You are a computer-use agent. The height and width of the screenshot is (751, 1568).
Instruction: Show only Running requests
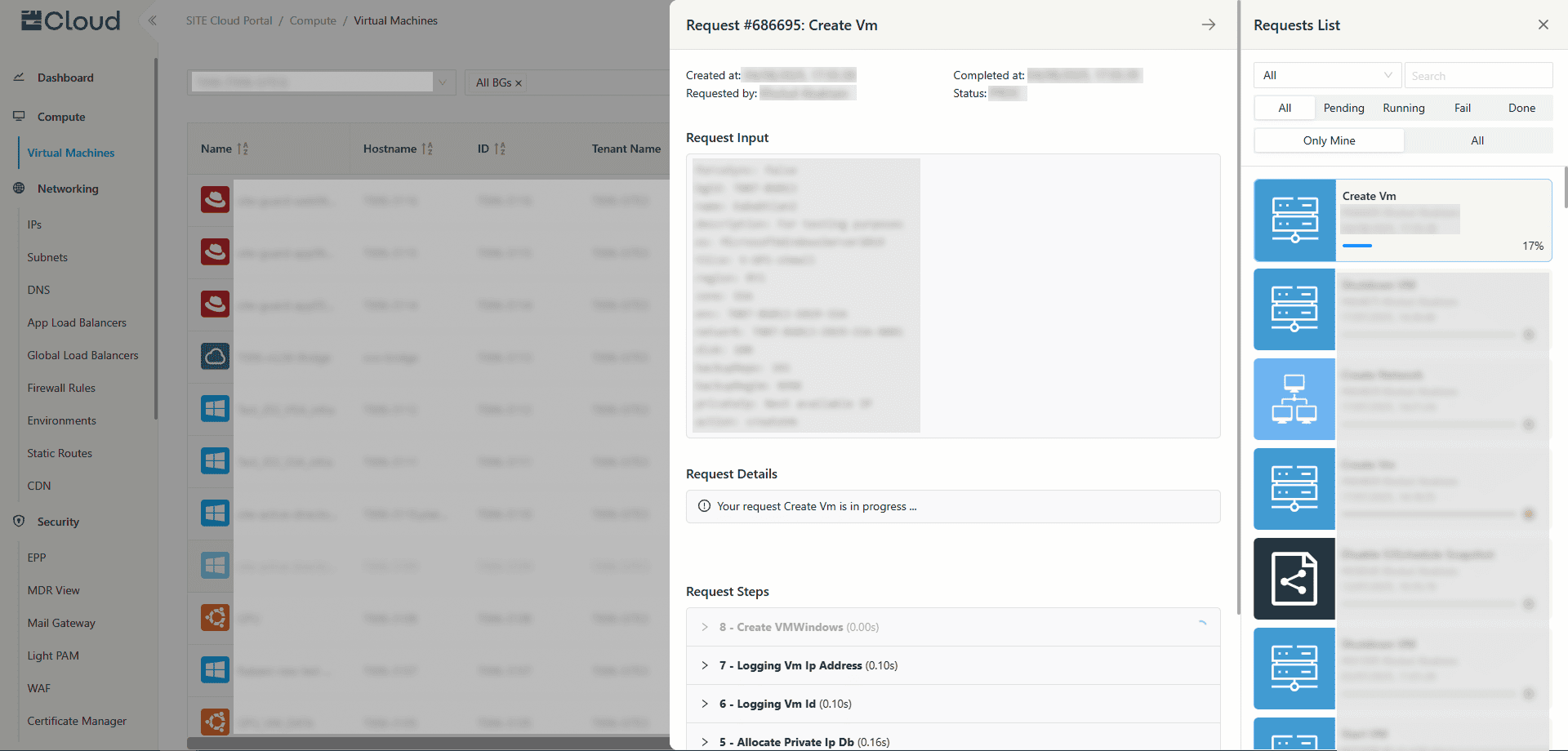click(x=1403, y=108)
